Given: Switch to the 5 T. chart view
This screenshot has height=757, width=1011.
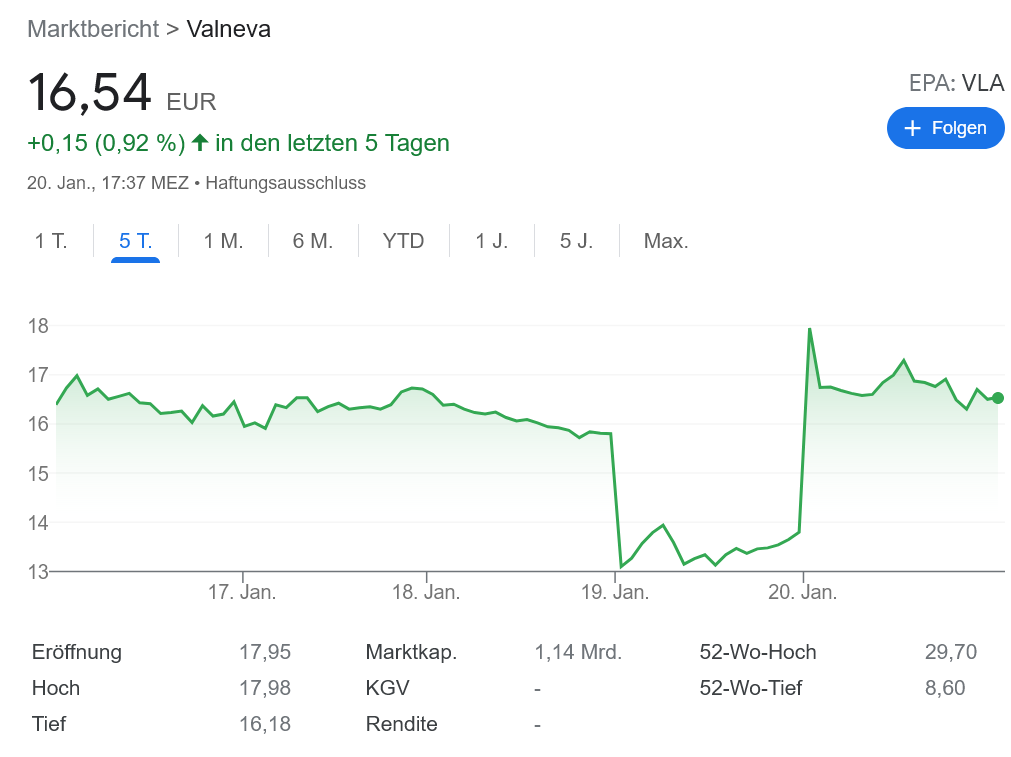Looking at the screenshot, I should coord(133,240).
